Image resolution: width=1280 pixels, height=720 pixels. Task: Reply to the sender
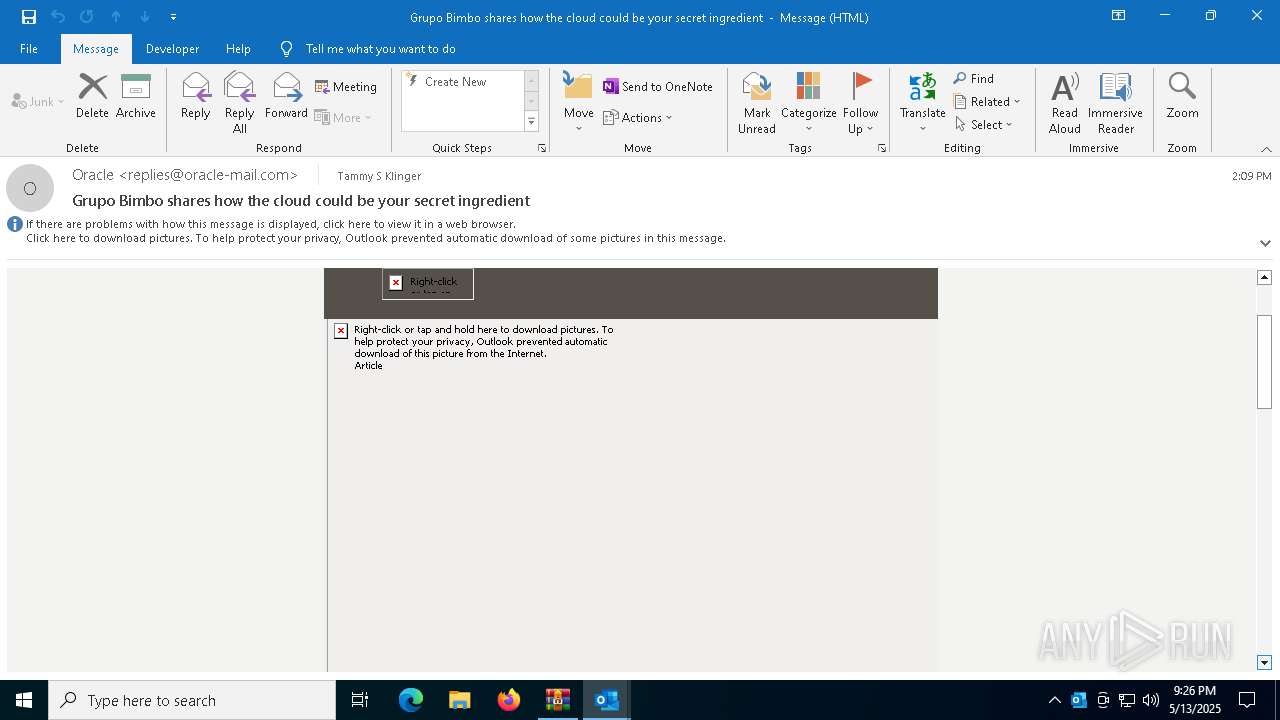[x=195, y=97]
